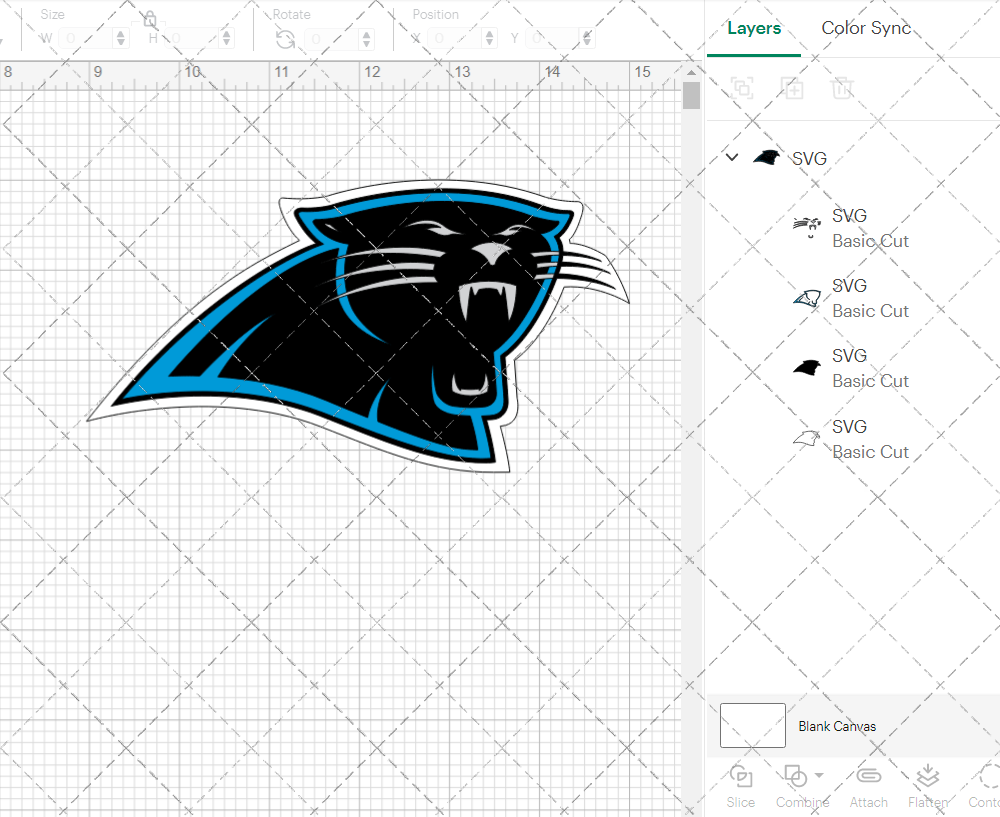Click the Group layers icon
This screenshot has height=817, width=1000.
tap(742, 87)
